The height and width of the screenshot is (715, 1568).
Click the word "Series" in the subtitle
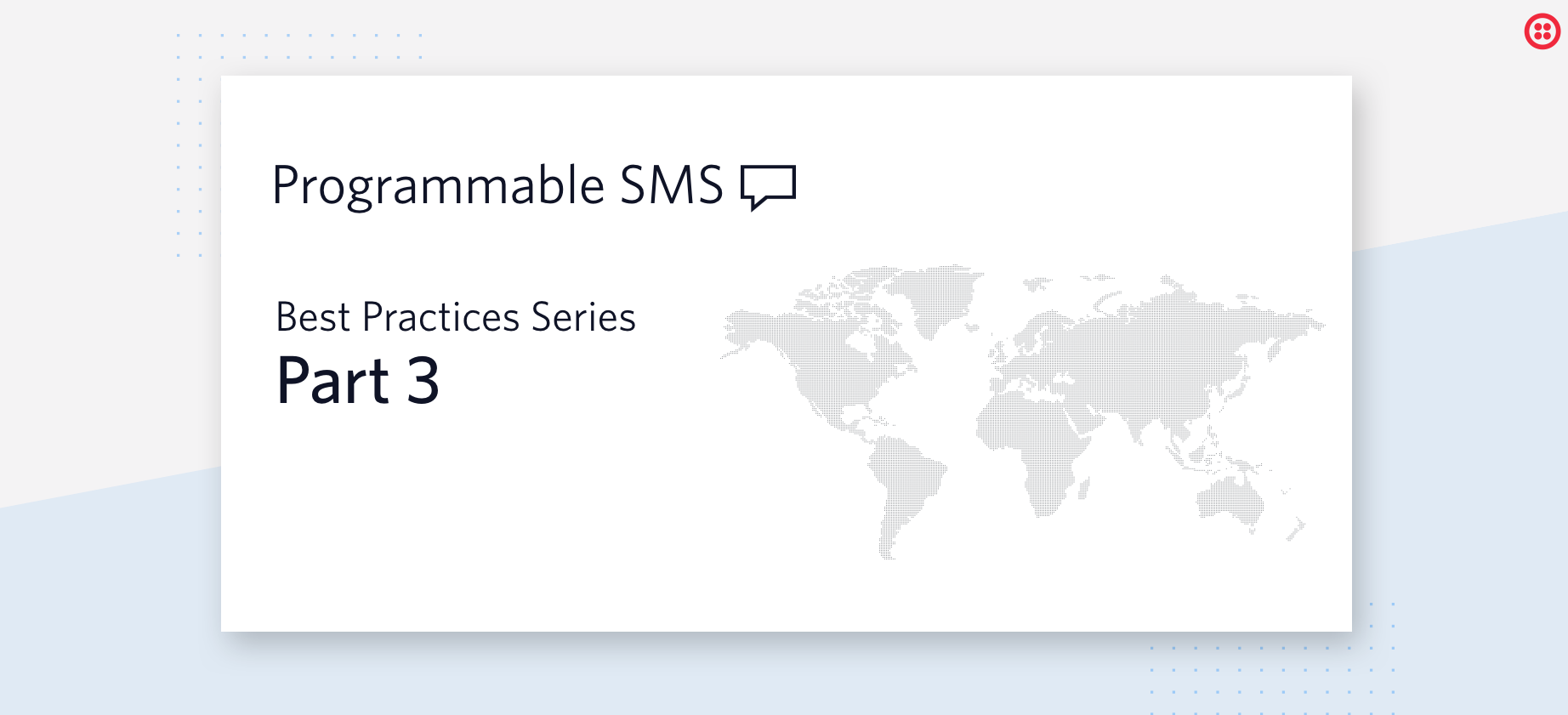click(x=583, y=318)
